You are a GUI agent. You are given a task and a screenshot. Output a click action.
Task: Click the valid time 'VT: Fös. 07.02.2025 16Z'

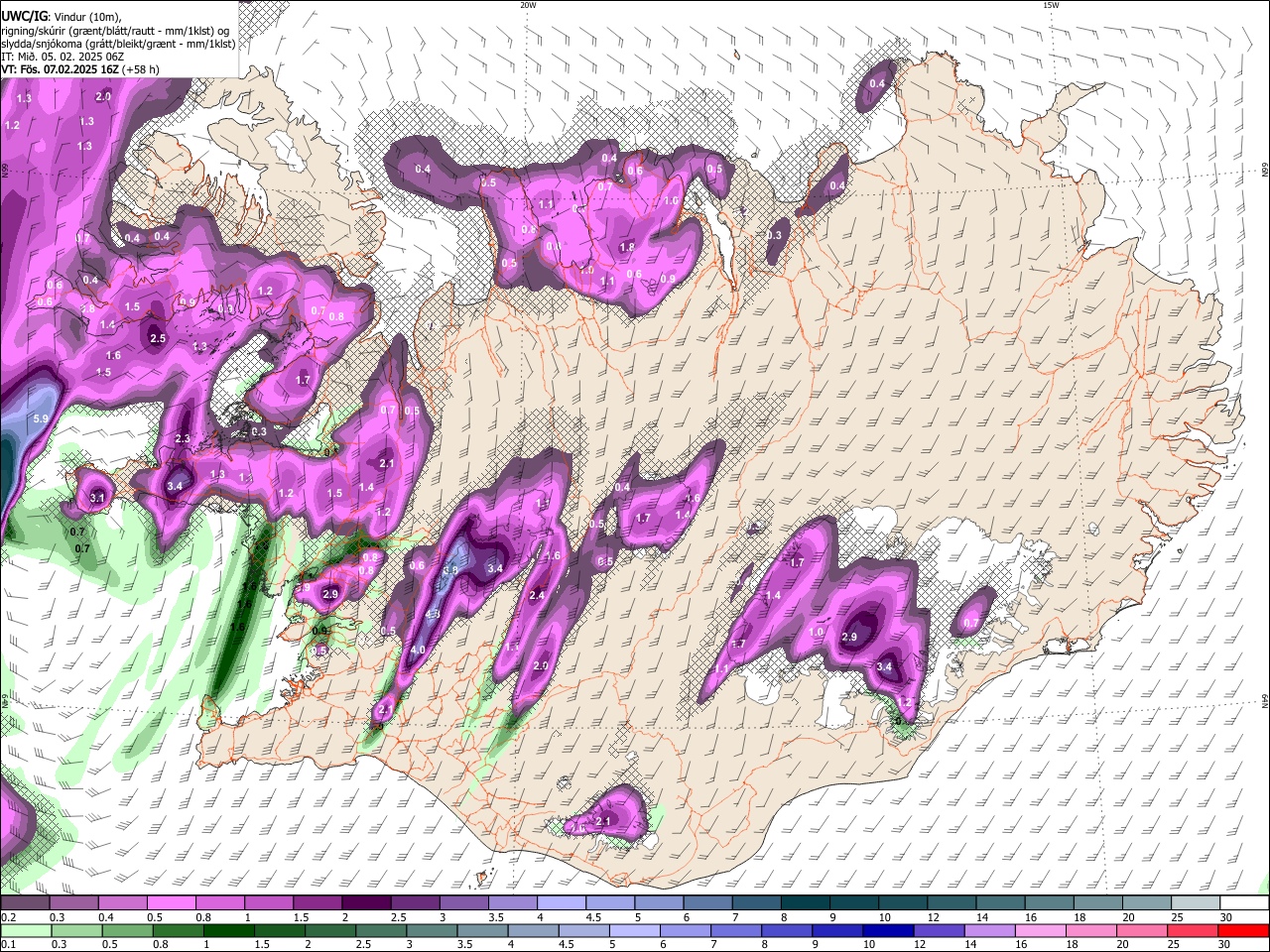60,69
